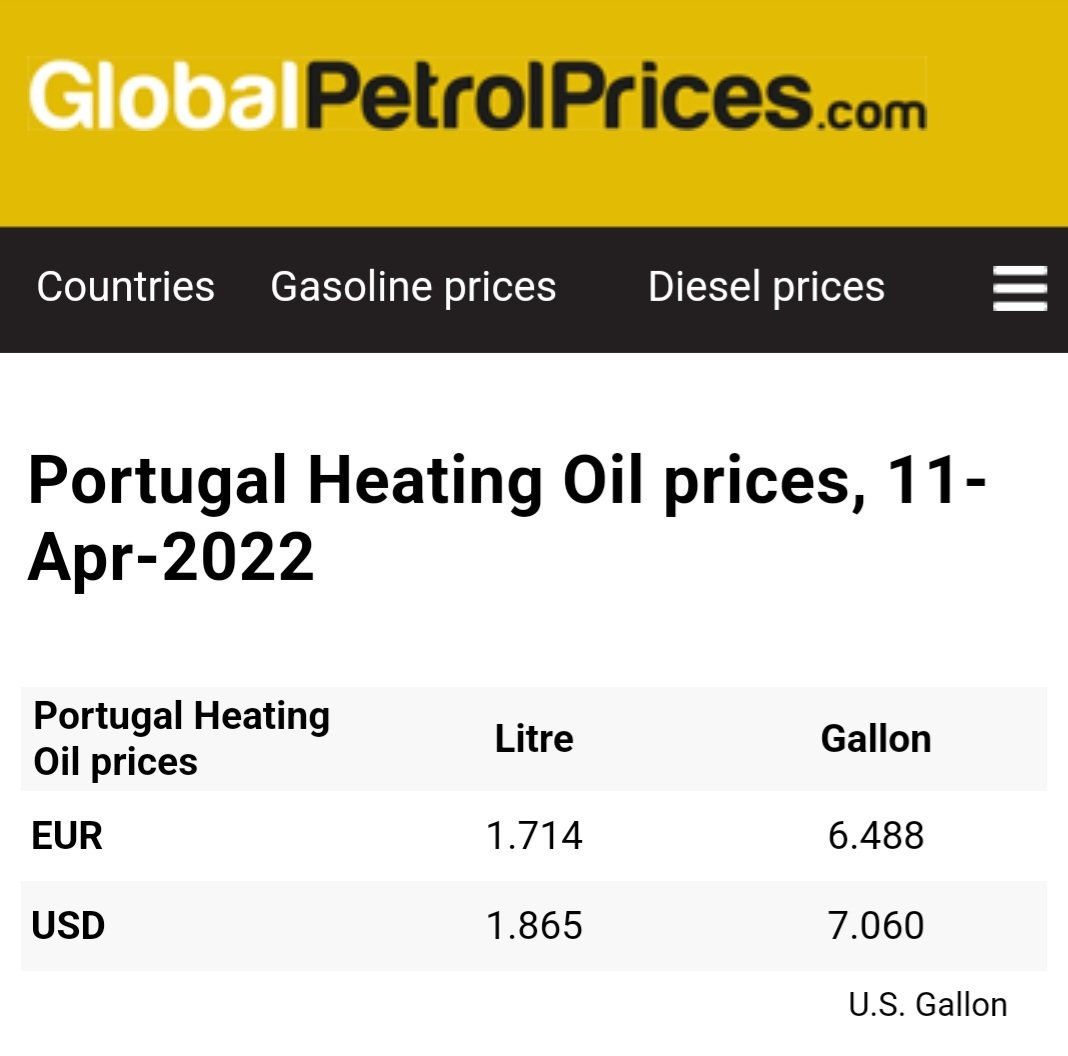
Task: Click empty yellow banner area below logo
Action: pyautogui.click(x=534, y=185)
